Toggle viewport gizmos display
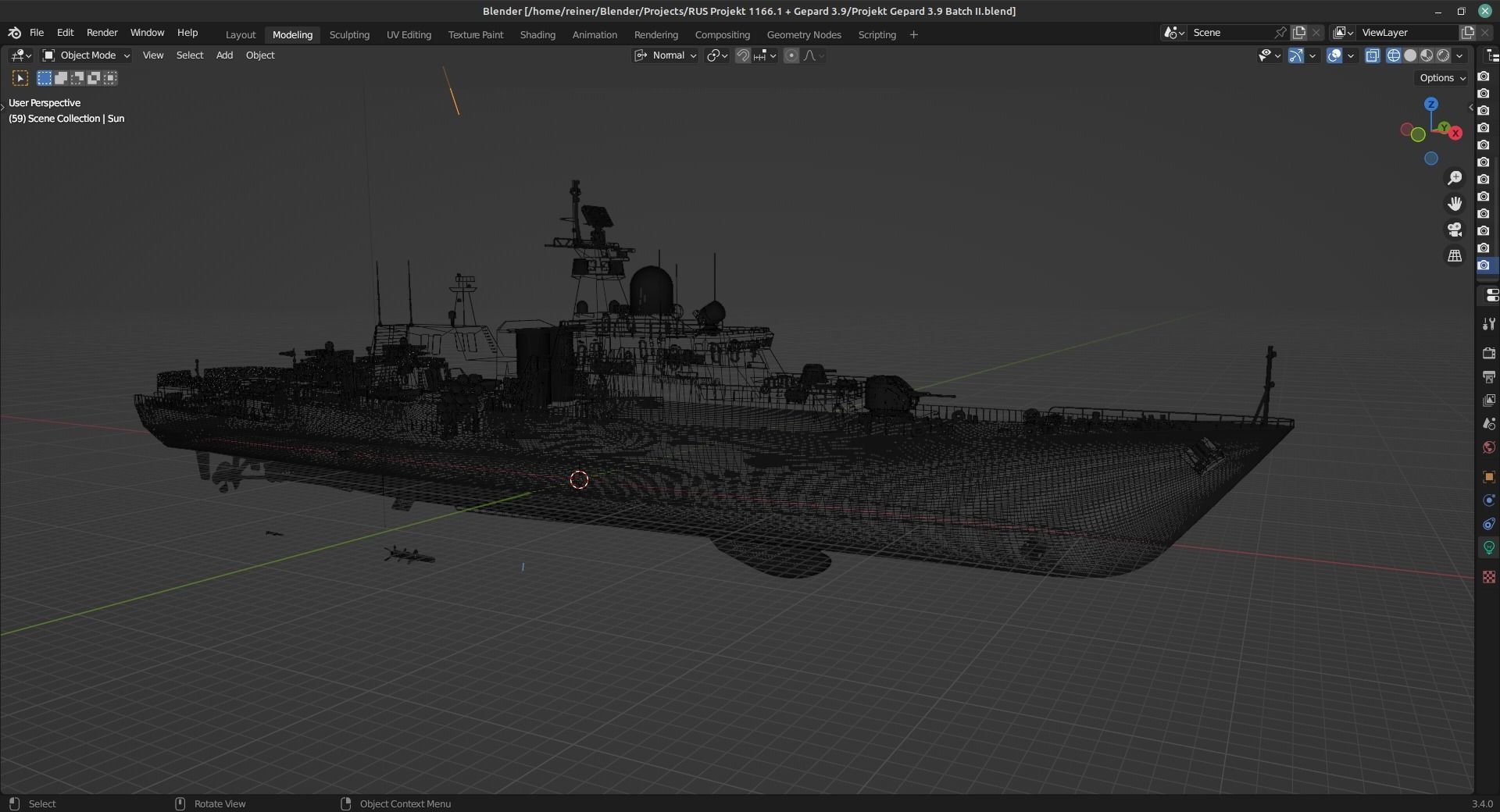Screen dimensions: 1500x812 pos(1296,55)
